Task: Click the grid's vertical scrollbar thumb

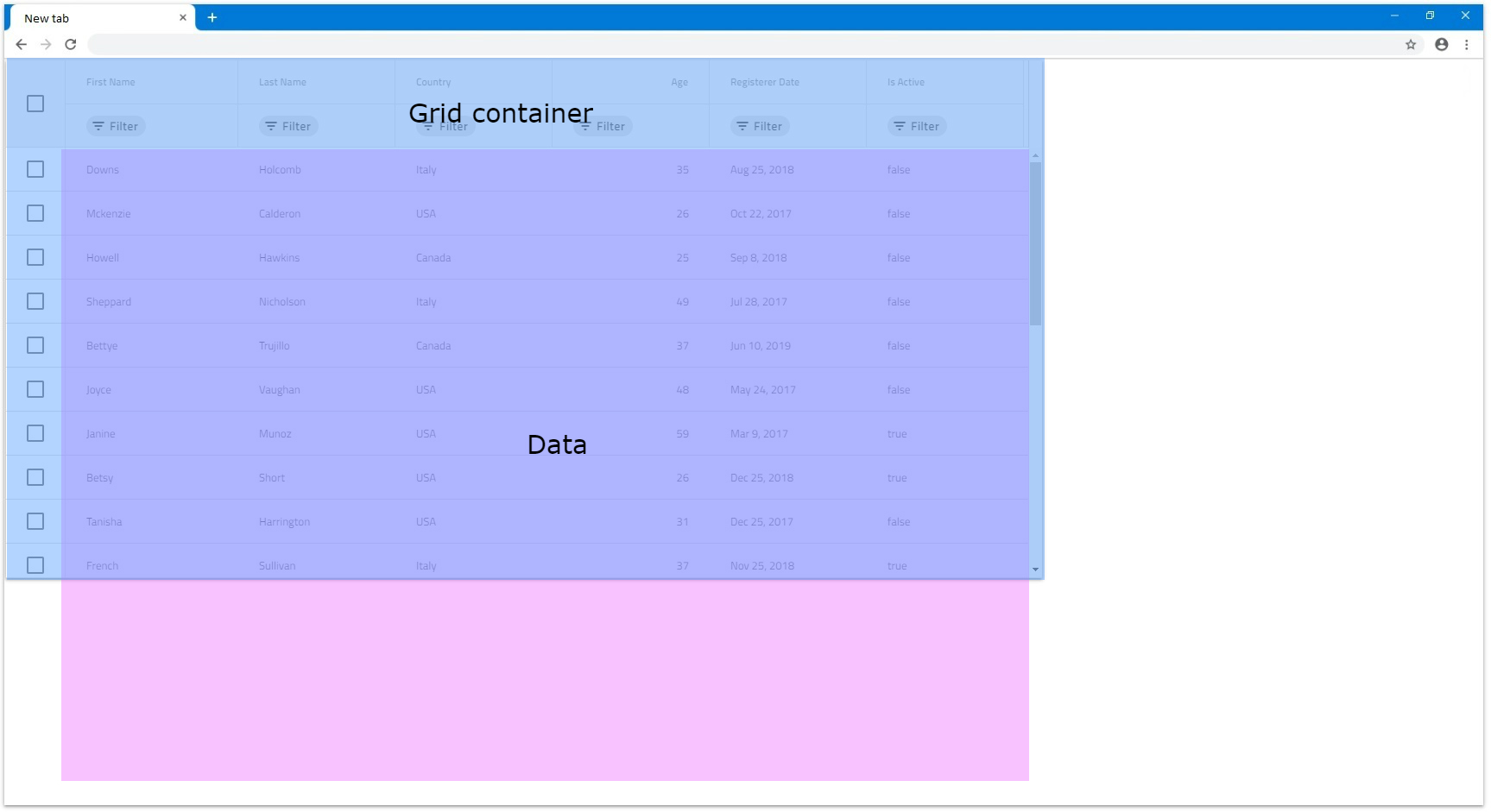Action: [1035, 243]
